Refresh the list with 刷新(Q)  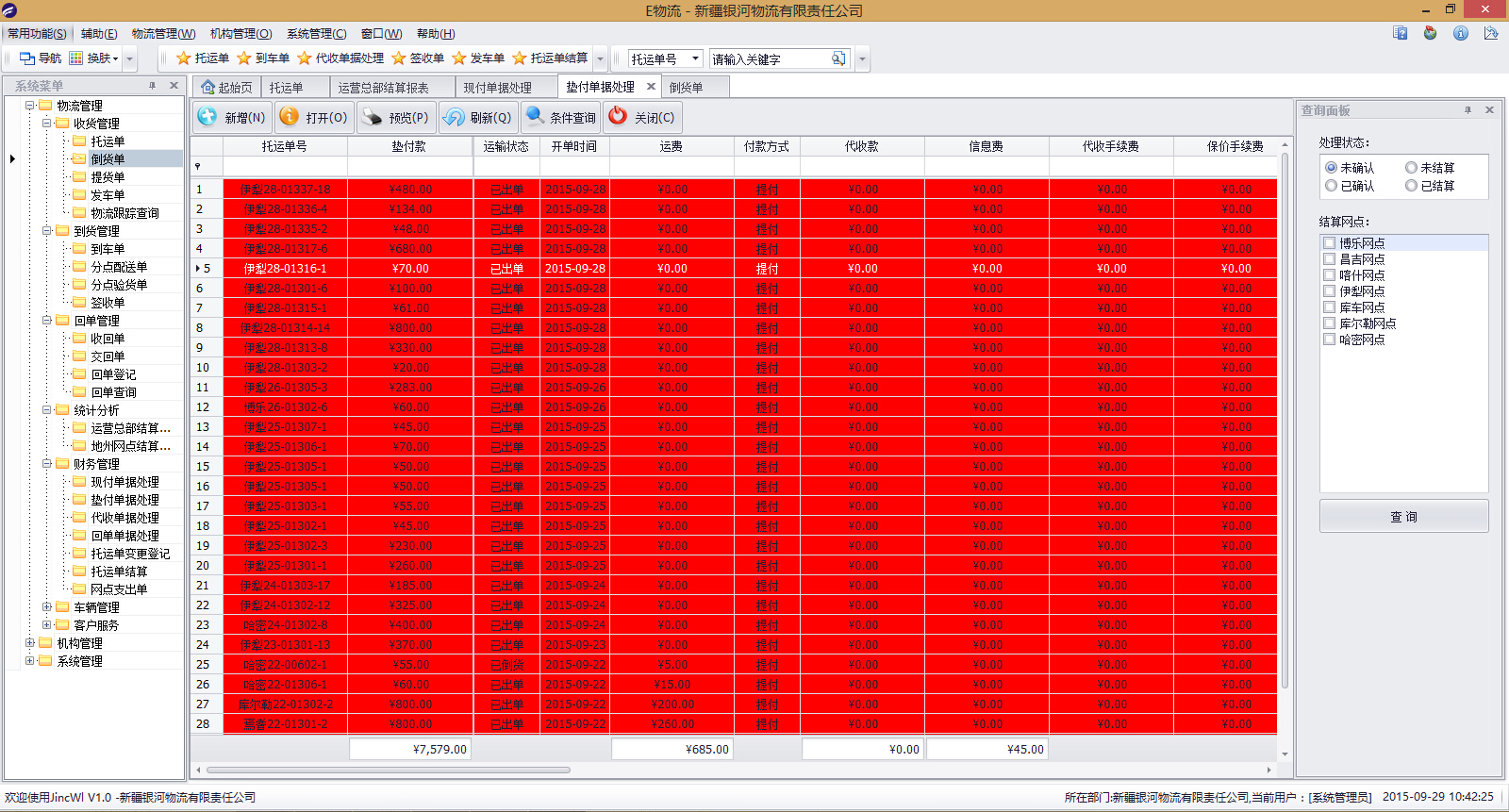click(x=455, y=117)
